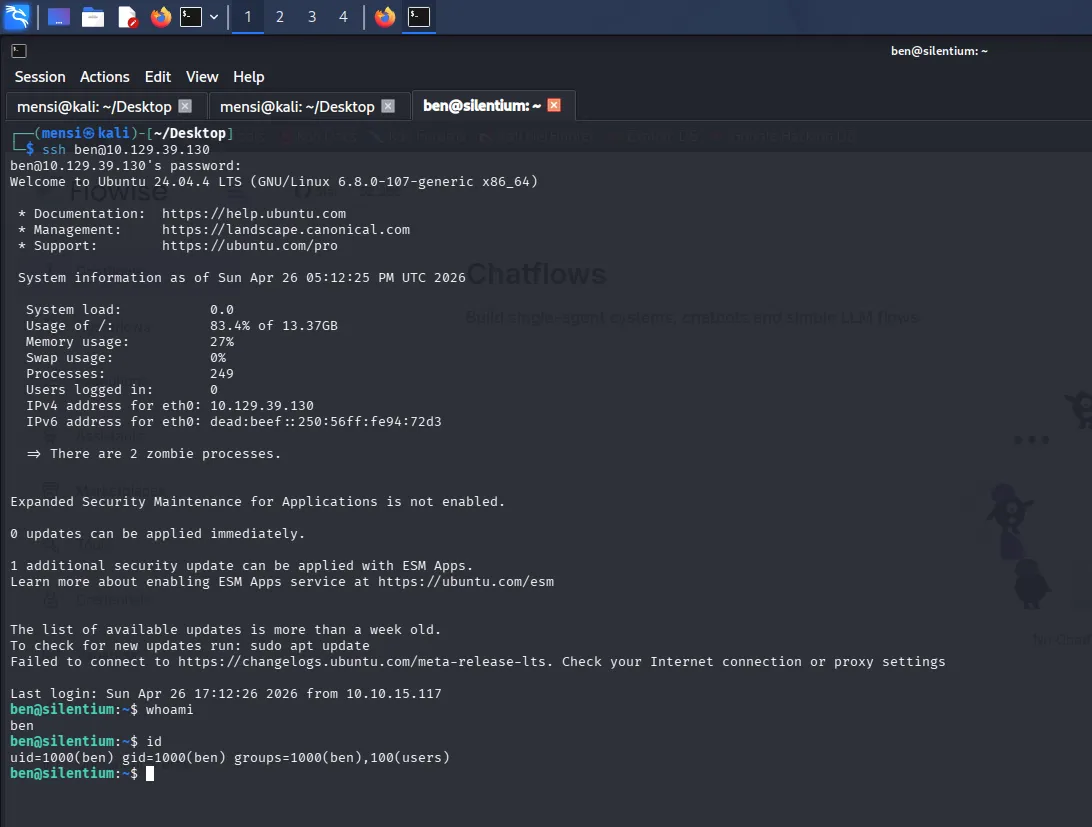The image size is (1092, 827).
Task: Open the terminal emulator launcher icon
Action: point(191,17)
